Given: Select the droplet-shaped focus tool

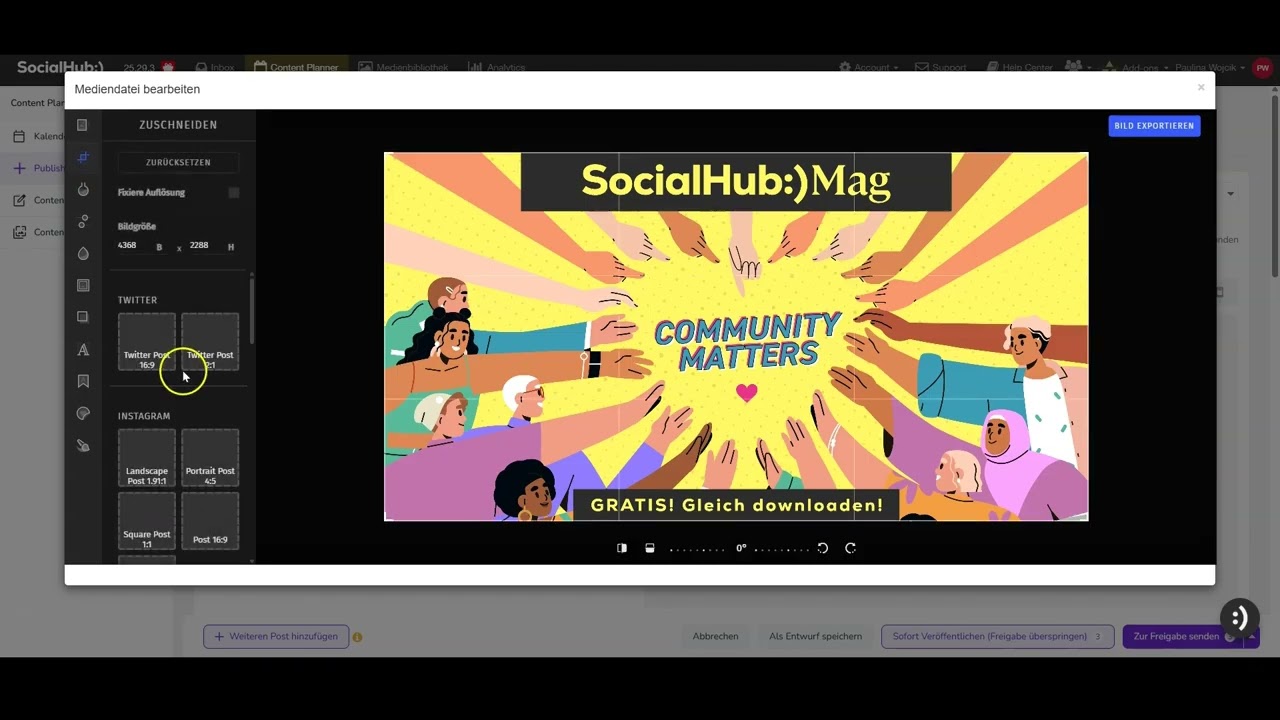Looking at the screenshot, I should [x=83, y=253].
